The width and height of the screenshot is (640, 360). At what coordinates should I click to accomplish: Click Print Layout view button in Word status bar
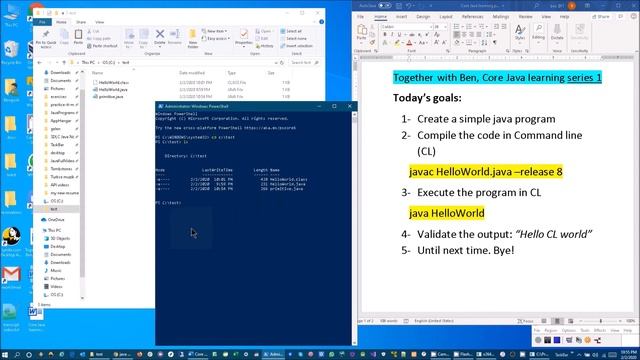click(557, 321)
